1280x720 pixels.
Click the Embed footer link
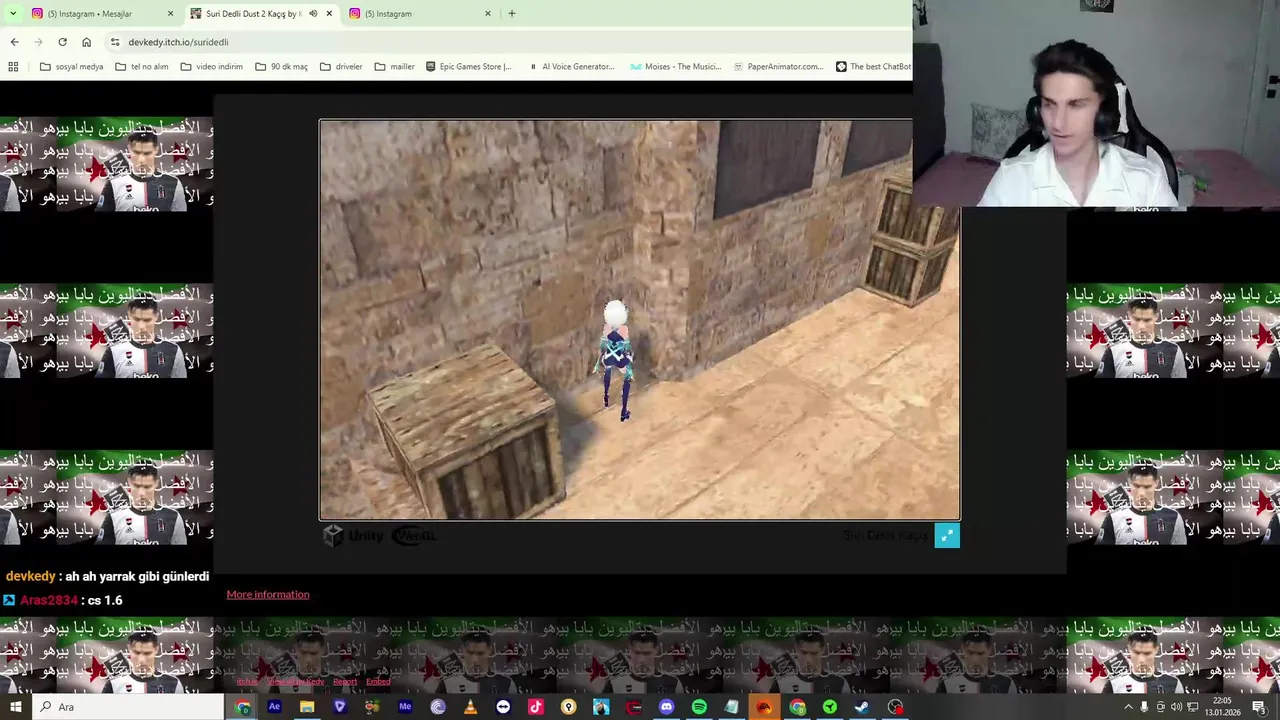point(378,682)
